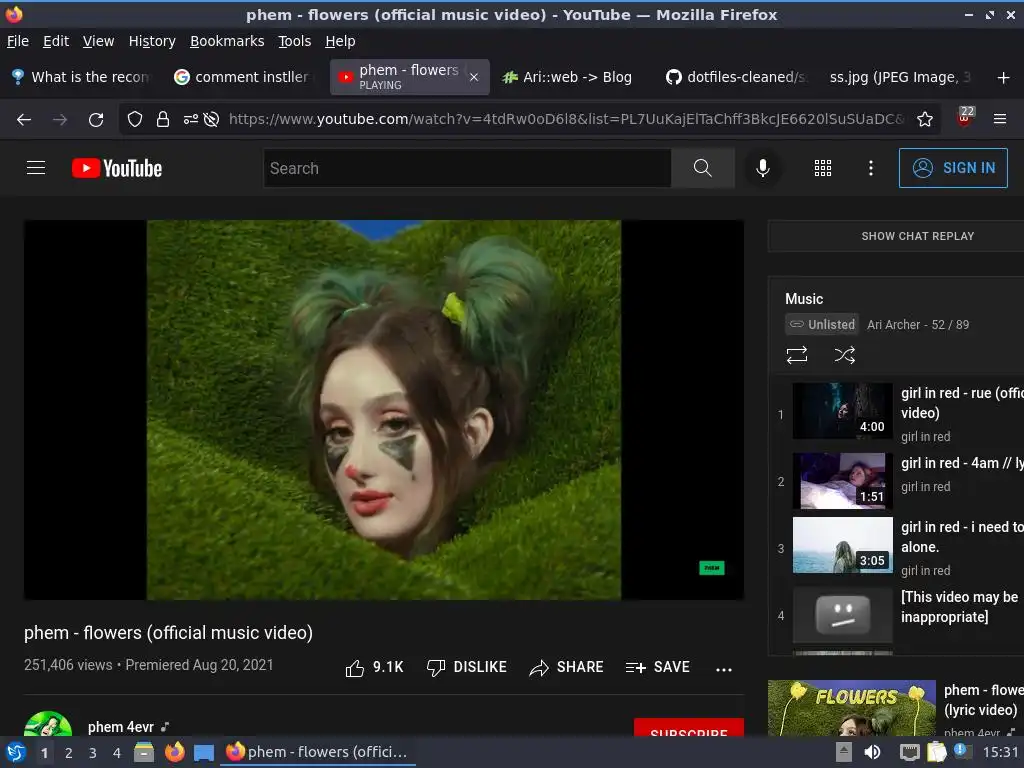Go back with the Firefox back arrow
The image size is (1024, 768).
[x=24, y=120]
